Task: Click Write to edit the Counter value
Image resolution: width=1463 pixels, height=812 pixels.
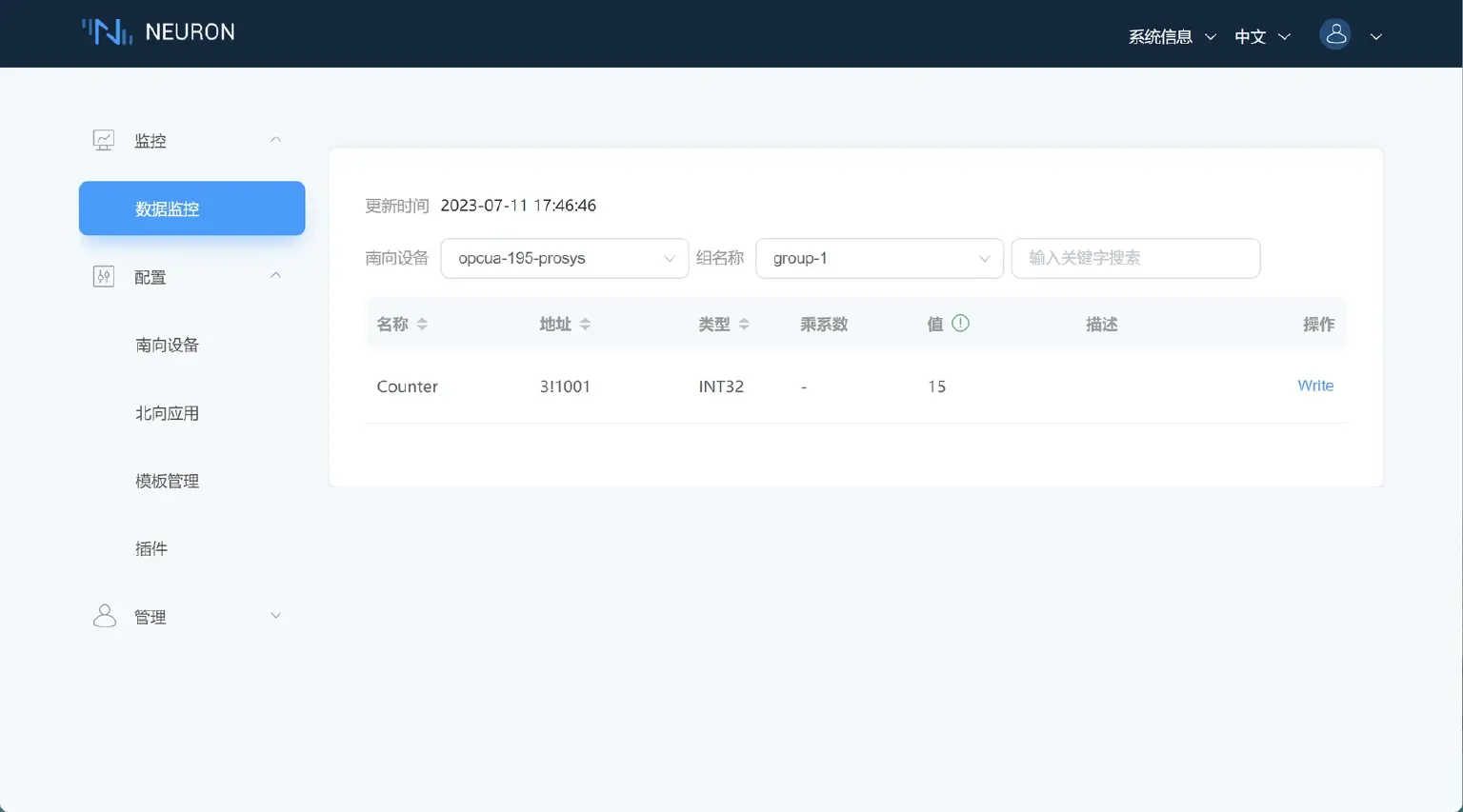Action: click(1315, 386)
